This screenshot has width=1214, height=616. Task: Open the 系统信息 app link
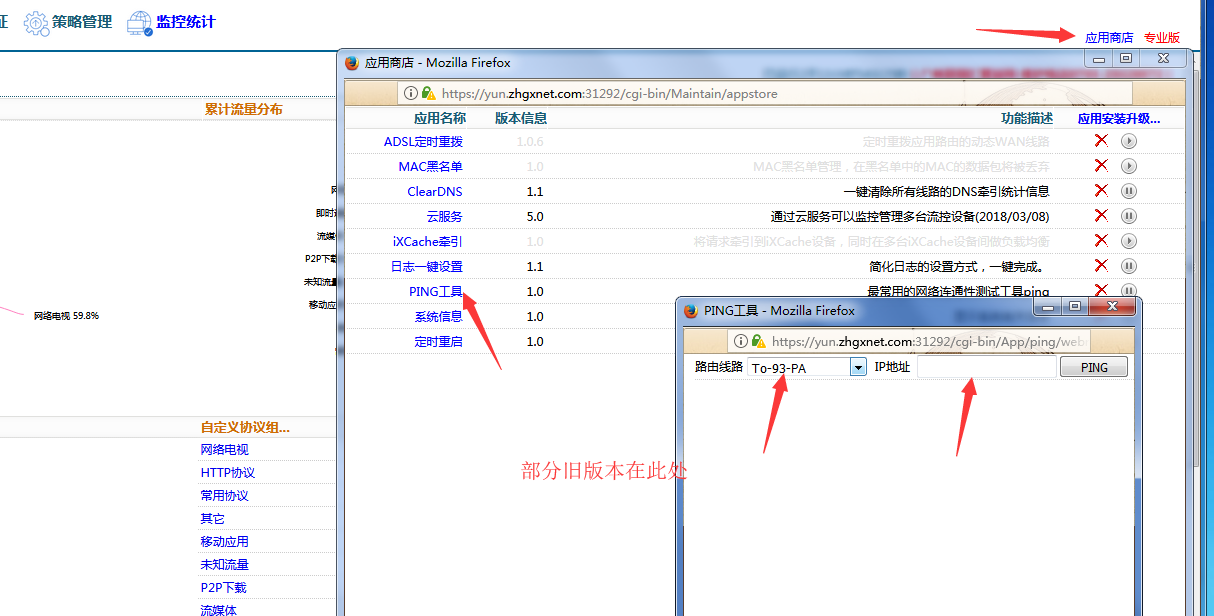point(438,317)
